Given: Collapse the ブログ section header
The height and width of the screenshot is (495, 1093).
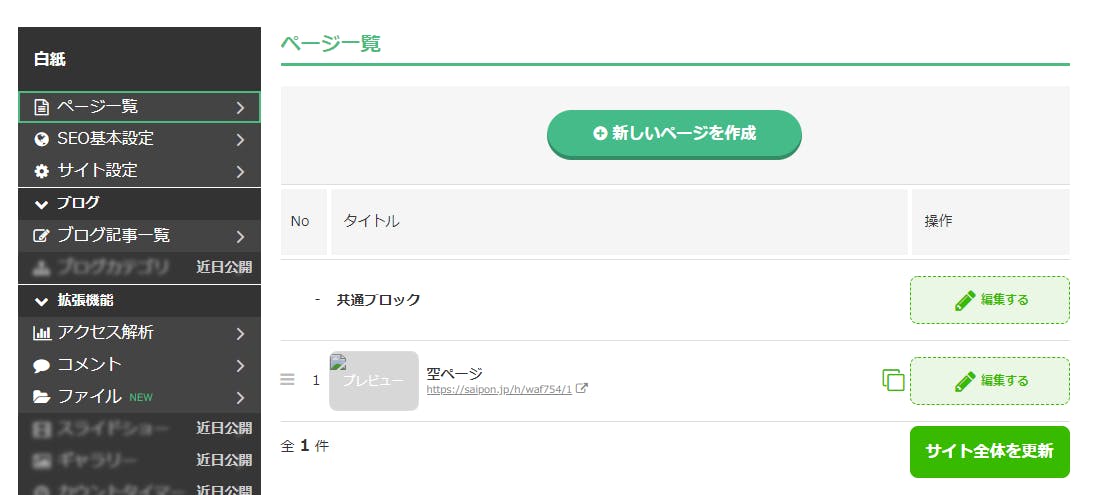Looking at the screenshot, I should point(67,203).
